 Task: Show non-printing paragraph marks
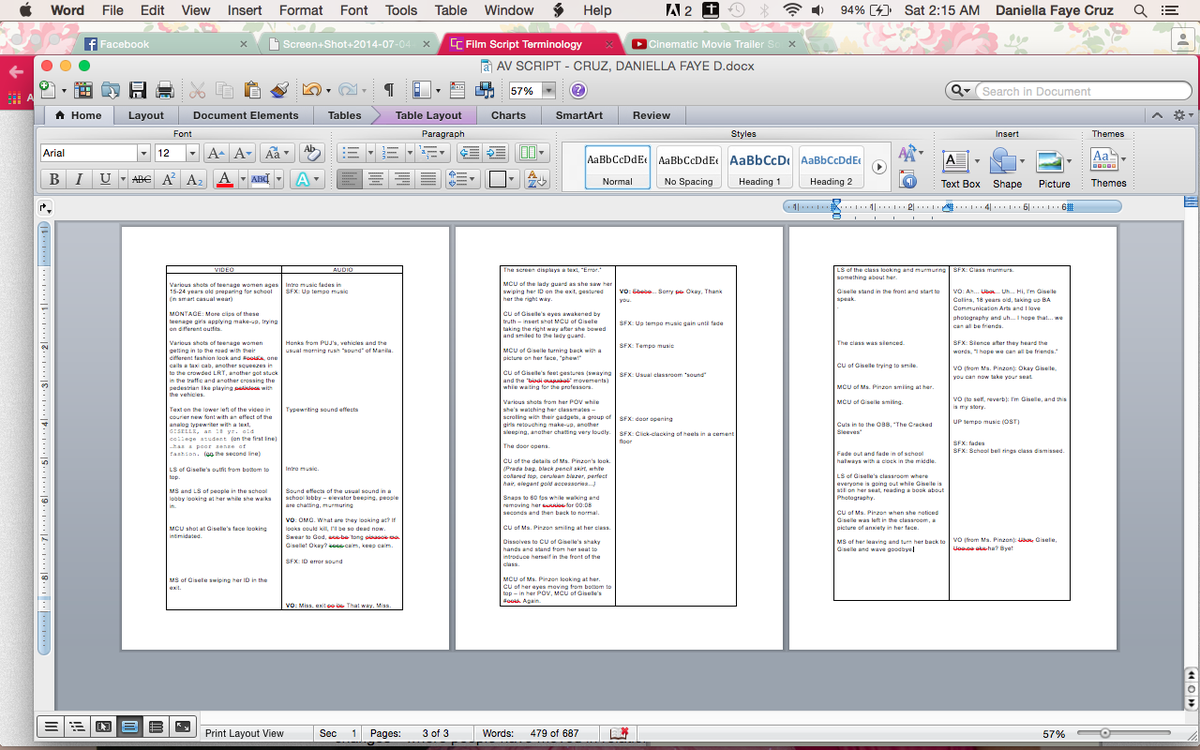pos(387,90)
